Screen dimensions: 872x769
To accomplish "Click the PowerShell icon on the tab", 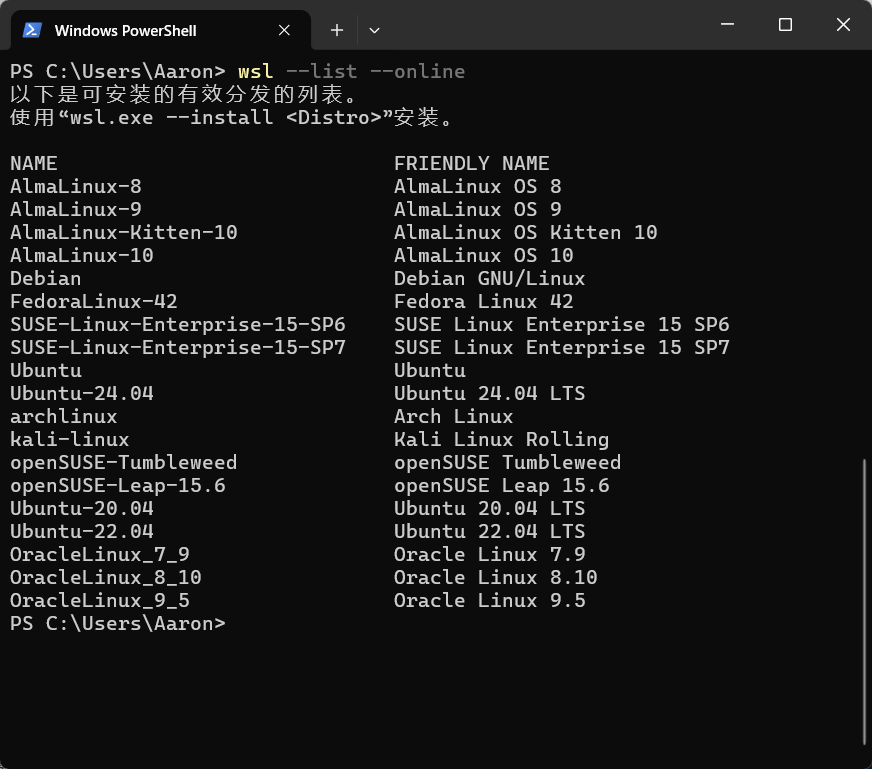I will tap(32, 30).
